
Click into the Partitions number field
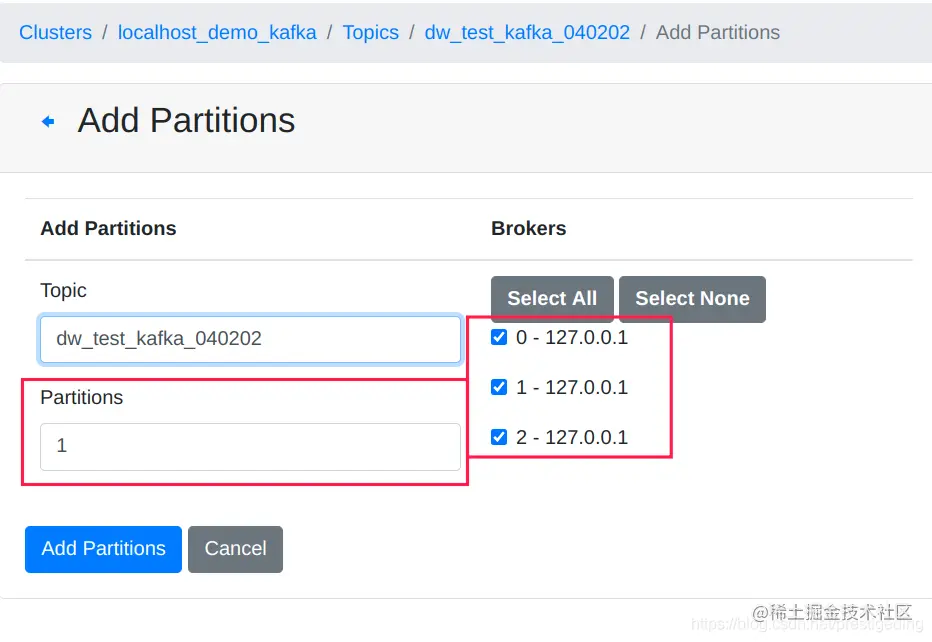250,446
